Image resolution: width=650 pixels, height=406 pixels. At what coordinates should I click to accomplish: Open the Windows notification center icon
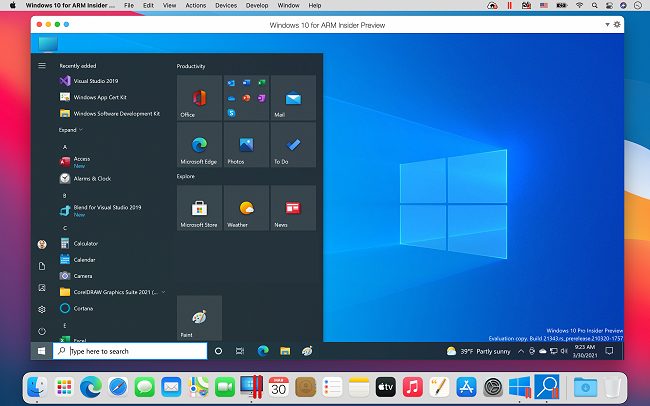(609, 351)
